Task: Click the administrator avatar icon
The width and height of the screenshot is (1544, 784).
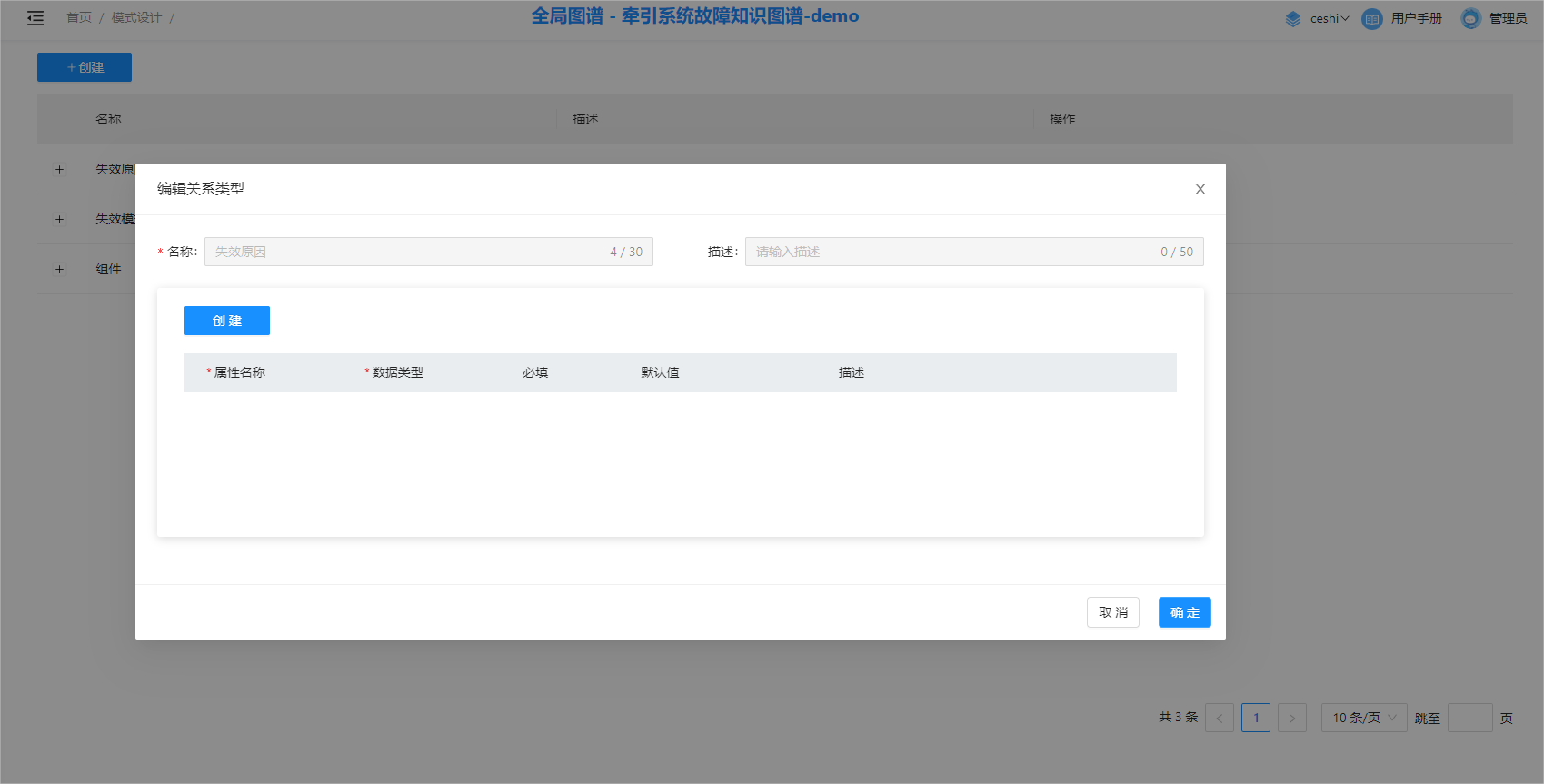Action: point(1470,18)
